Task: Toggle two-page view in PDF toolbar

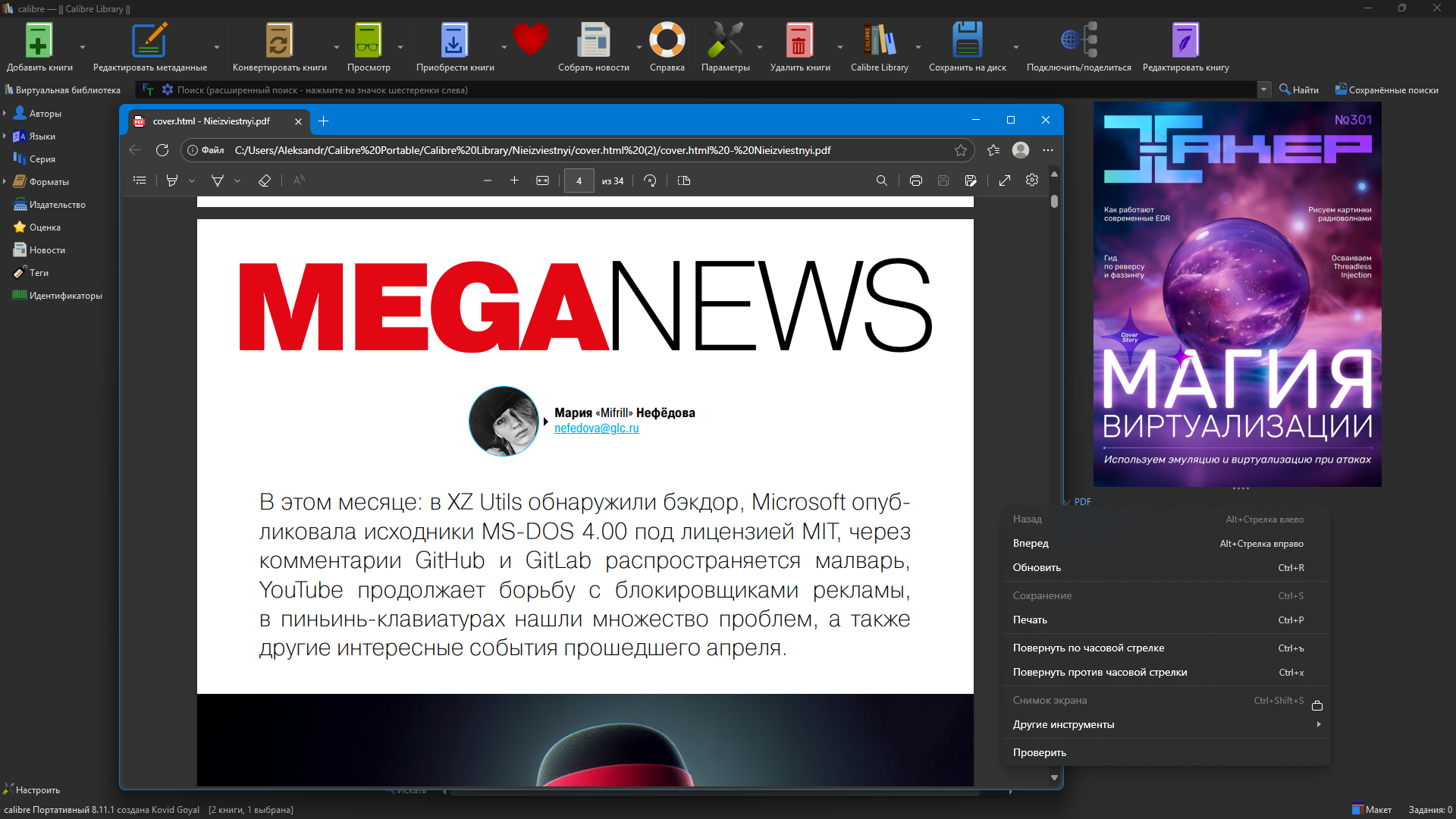Action: click(683, 180)
